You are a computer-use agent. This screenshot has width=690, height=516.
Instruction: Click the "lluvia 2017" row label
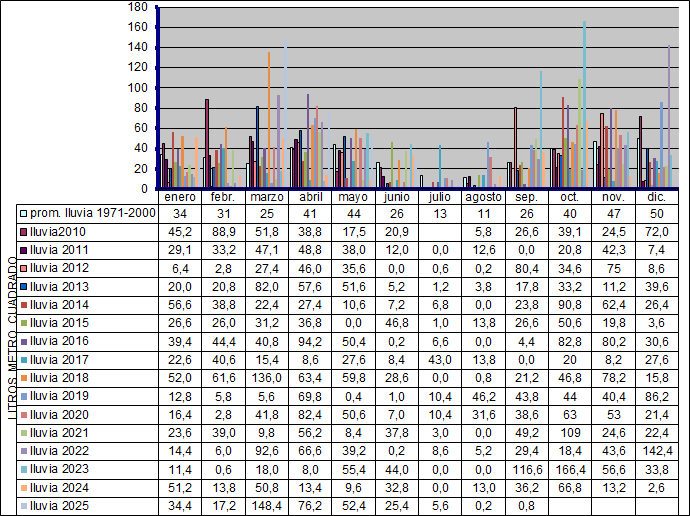pos(63,359)
